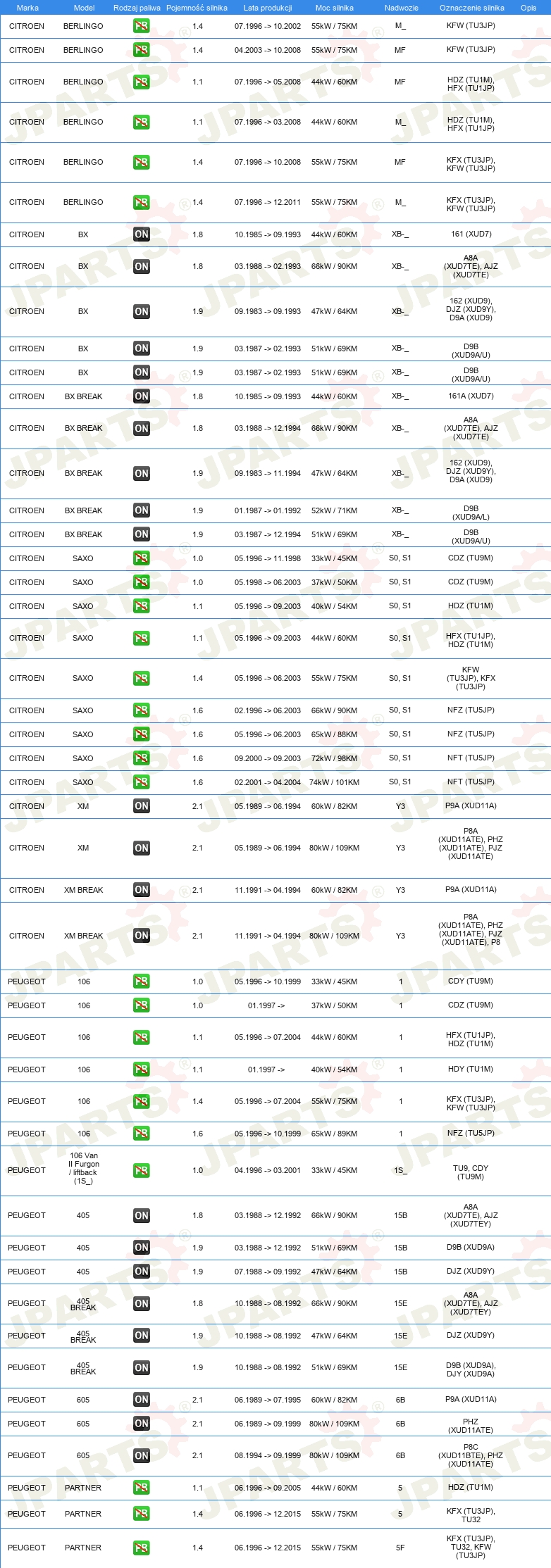The image size is (551, 1568).
Task: Select engine code TU9, CDY (TU9M)
Action: [471, 1172]
